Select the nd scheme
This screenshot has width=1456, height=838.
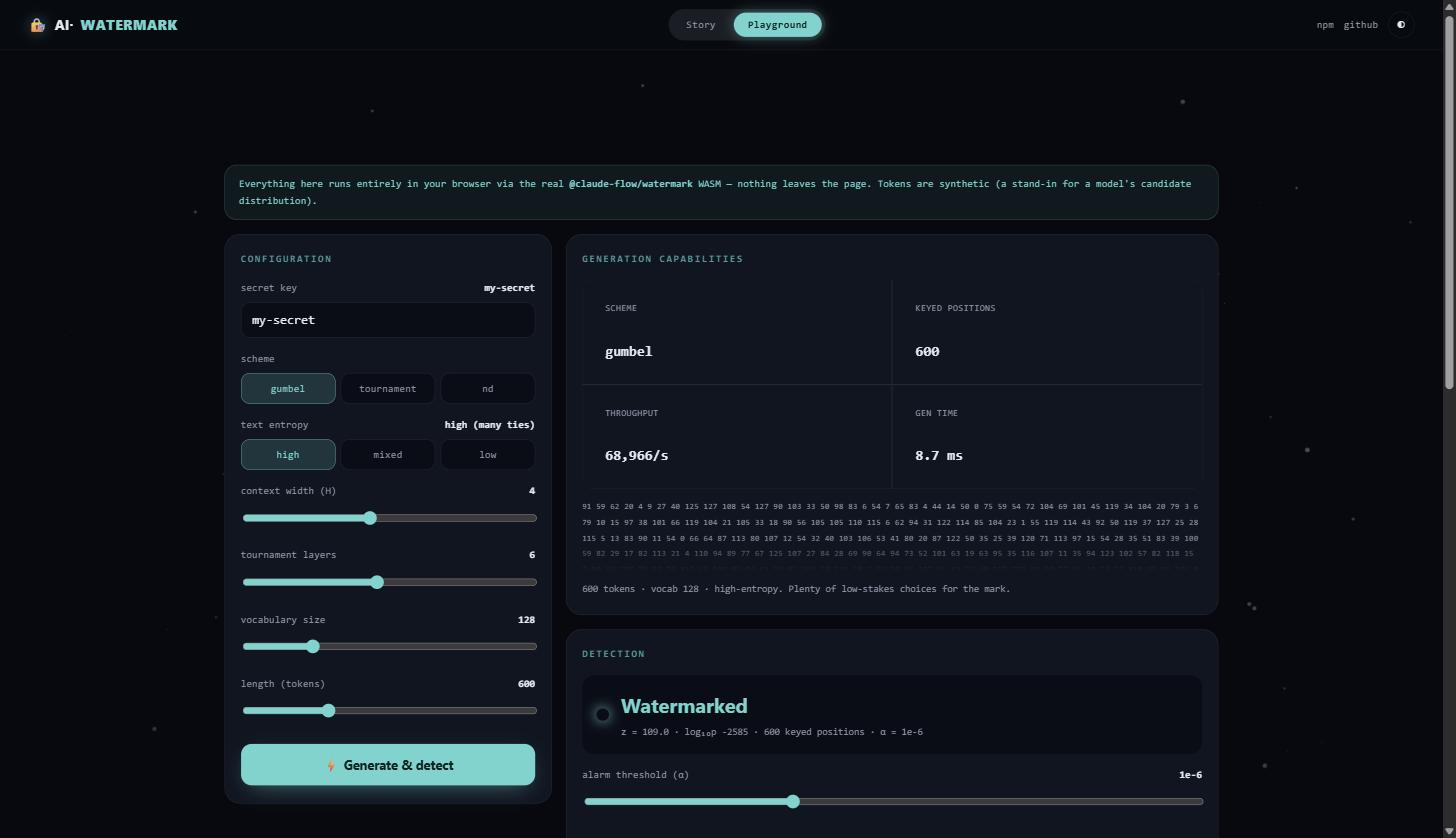coord(488,388)
